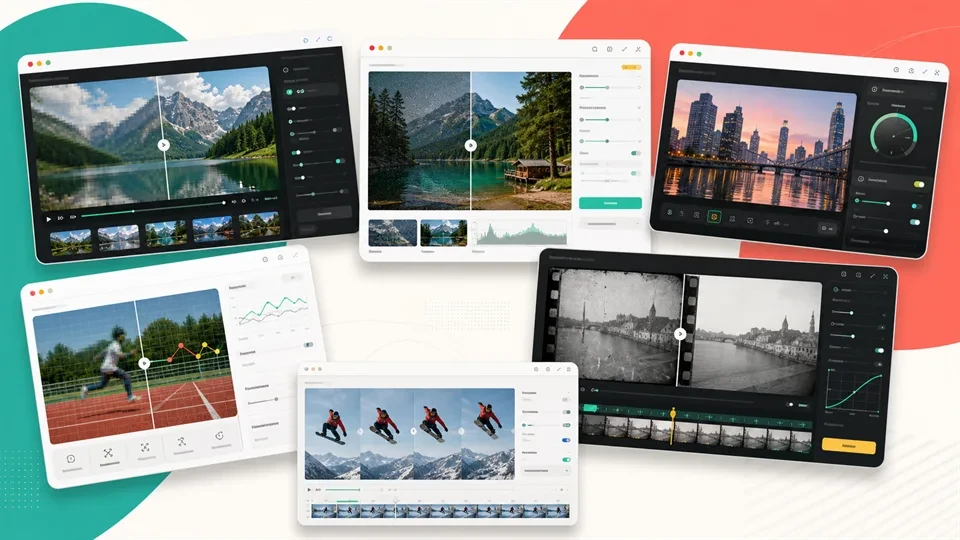Open the dropdown in the snowboarder window settings
Viewport: 960px width, 540px height.
click(x=547, y=471)
